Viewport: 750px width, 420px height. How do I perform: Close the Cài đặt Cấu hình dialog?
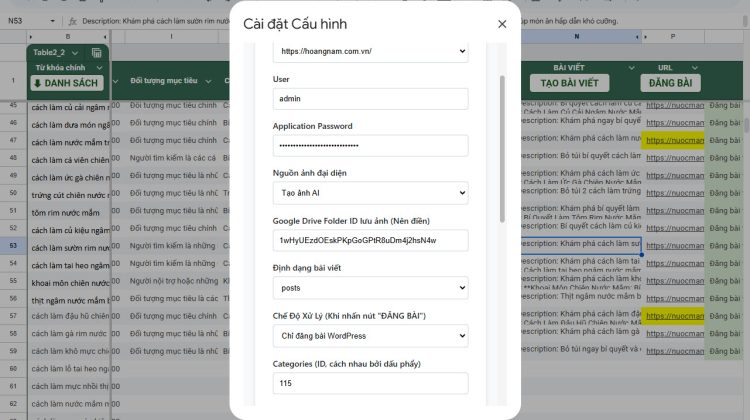[x=502, y=24]
